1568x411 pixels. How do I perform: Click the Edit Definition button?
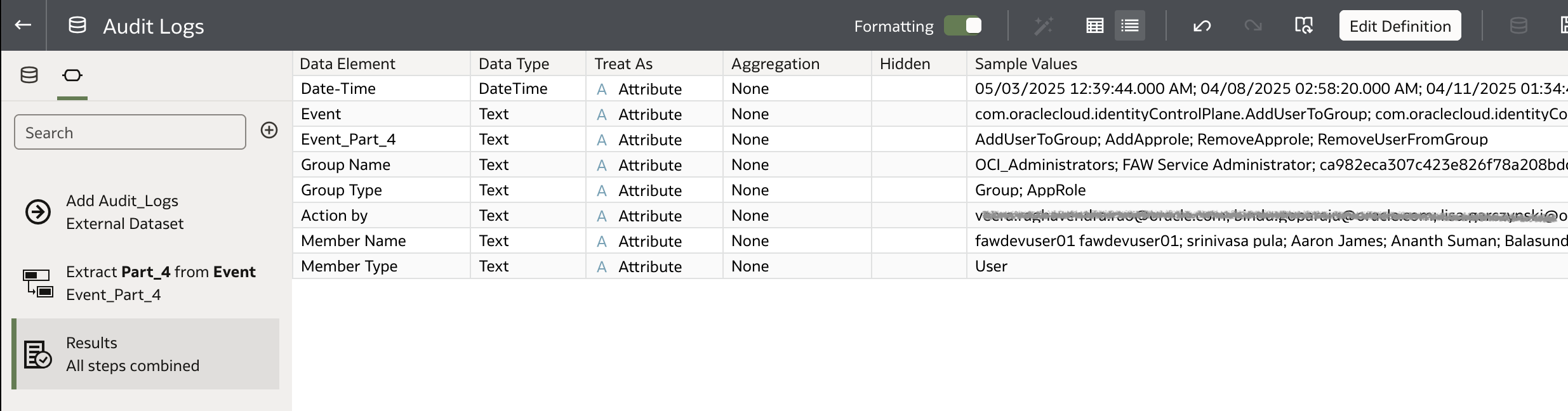[1400, 25]
